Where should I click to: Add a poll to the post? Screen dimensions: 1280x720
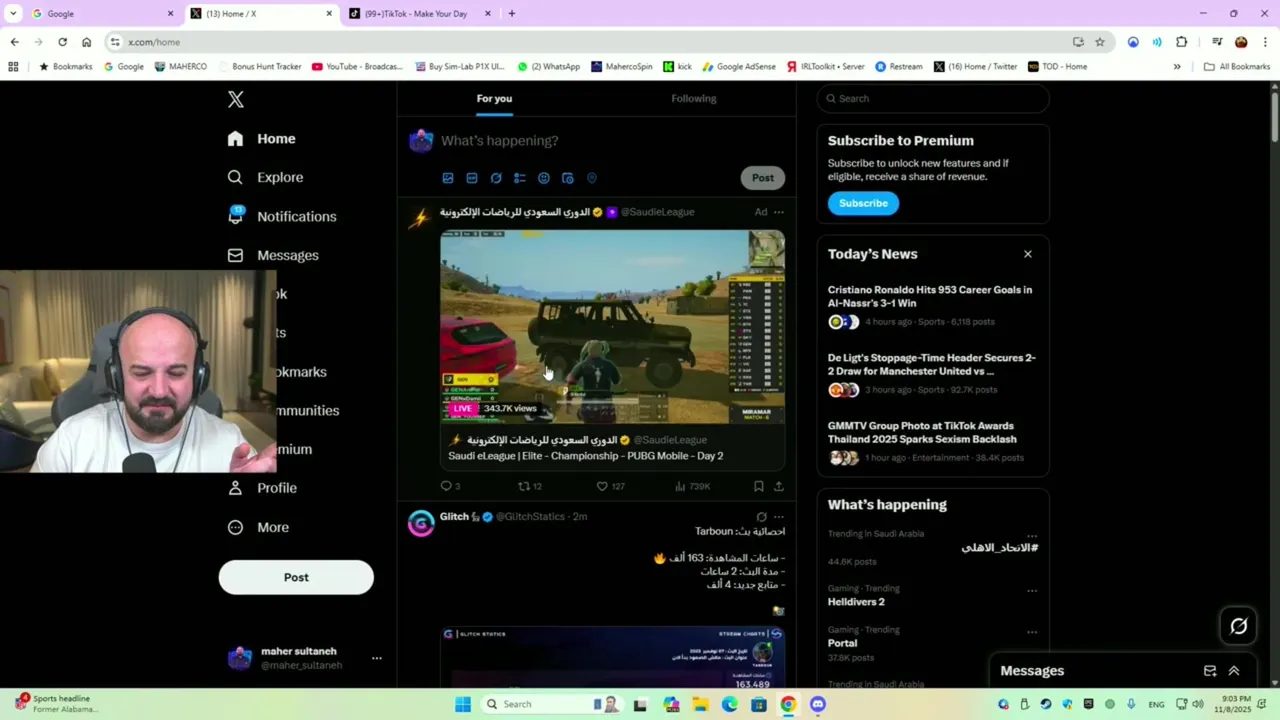[520, 178]
